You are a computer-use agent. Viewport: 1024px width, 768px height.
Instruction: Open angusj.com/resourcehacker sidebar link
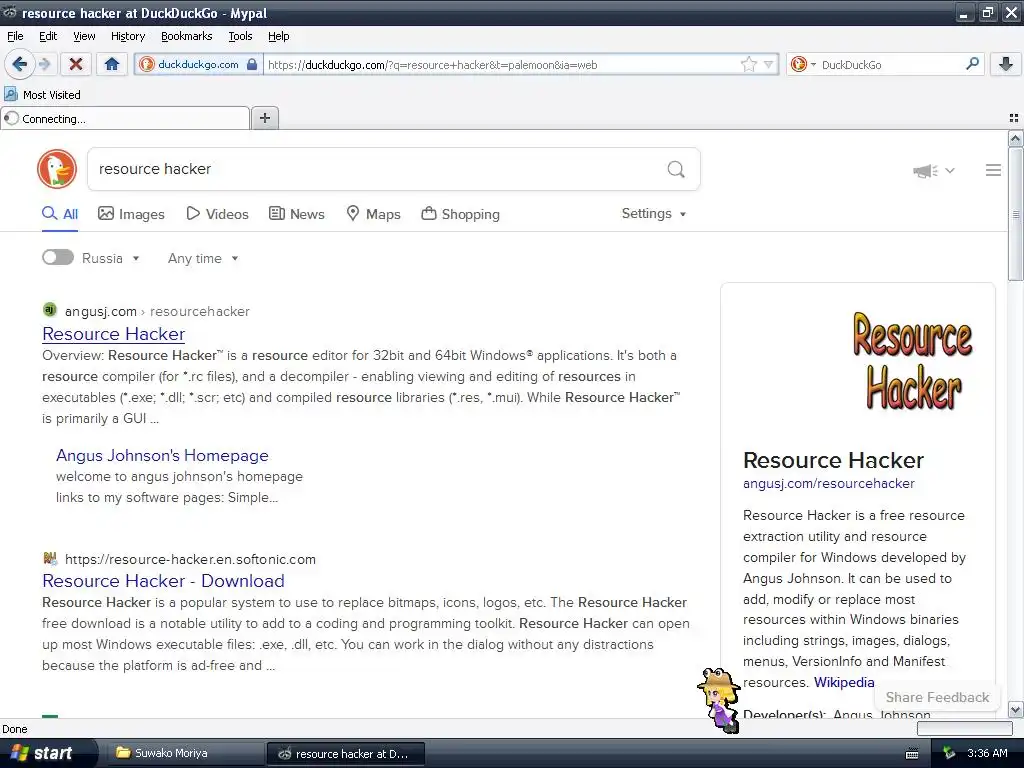[829, 483]
